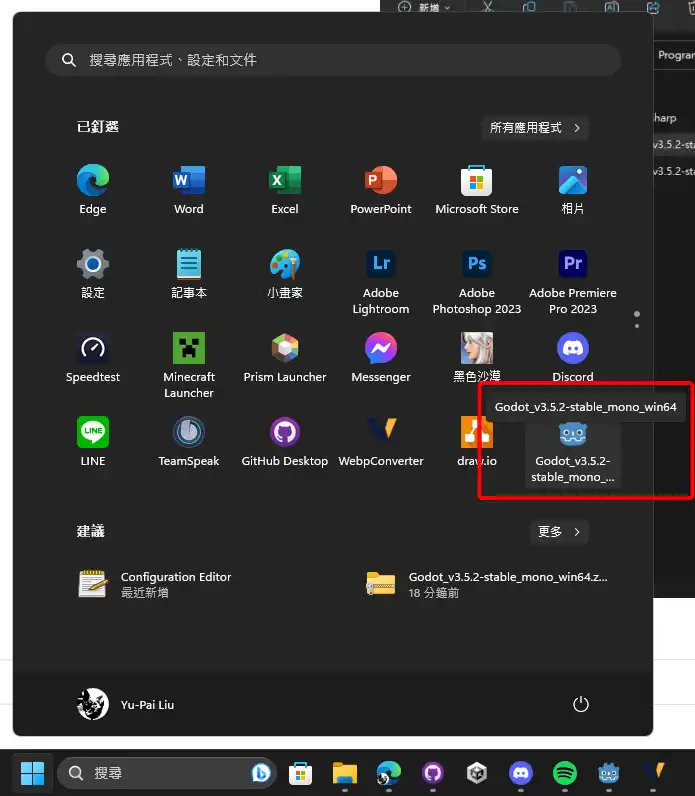Open 記事本 Notepad app

[189, 273]
